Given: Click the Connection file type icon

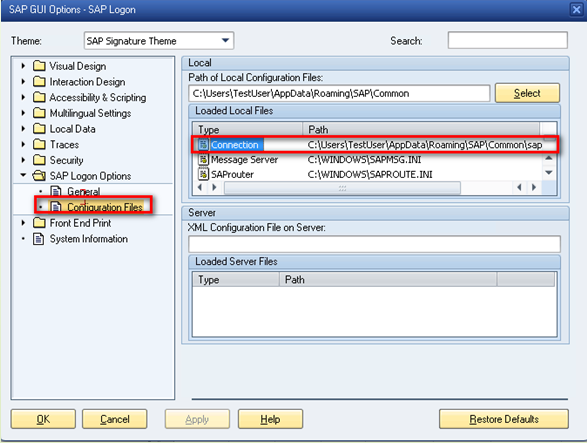Looking at the screenshot, I should click(x=203, y=145).
